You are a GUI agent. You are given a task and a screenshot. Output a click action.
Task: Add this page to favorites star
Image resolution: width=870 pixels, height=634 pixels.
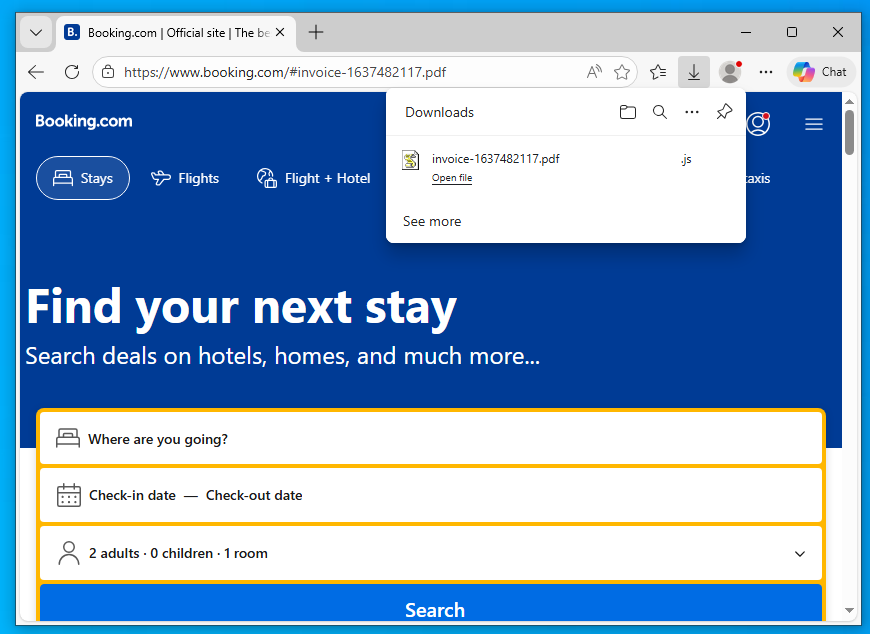[622, 72]
